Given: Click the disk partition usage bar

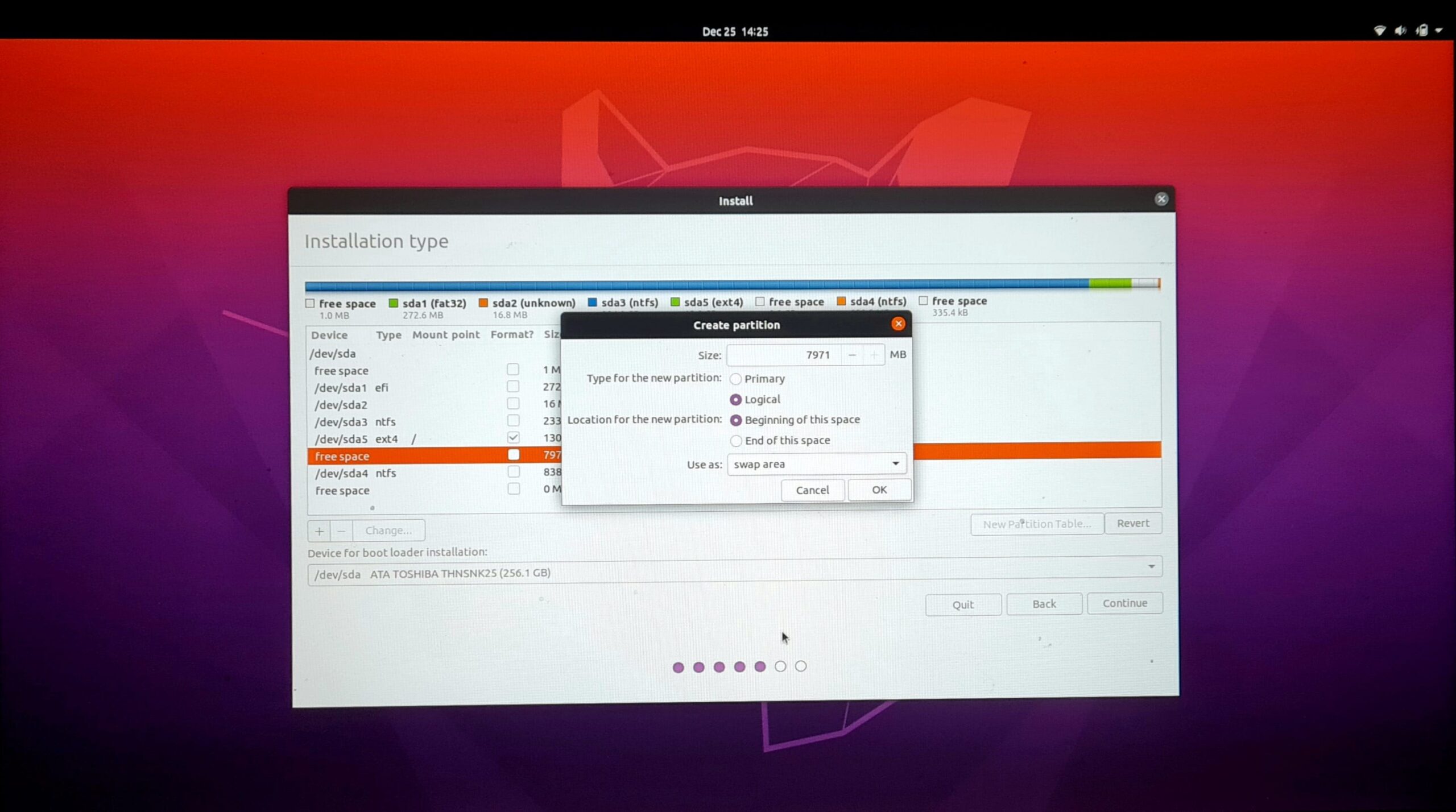Looking at the screenshot, I should click(732, 284).
